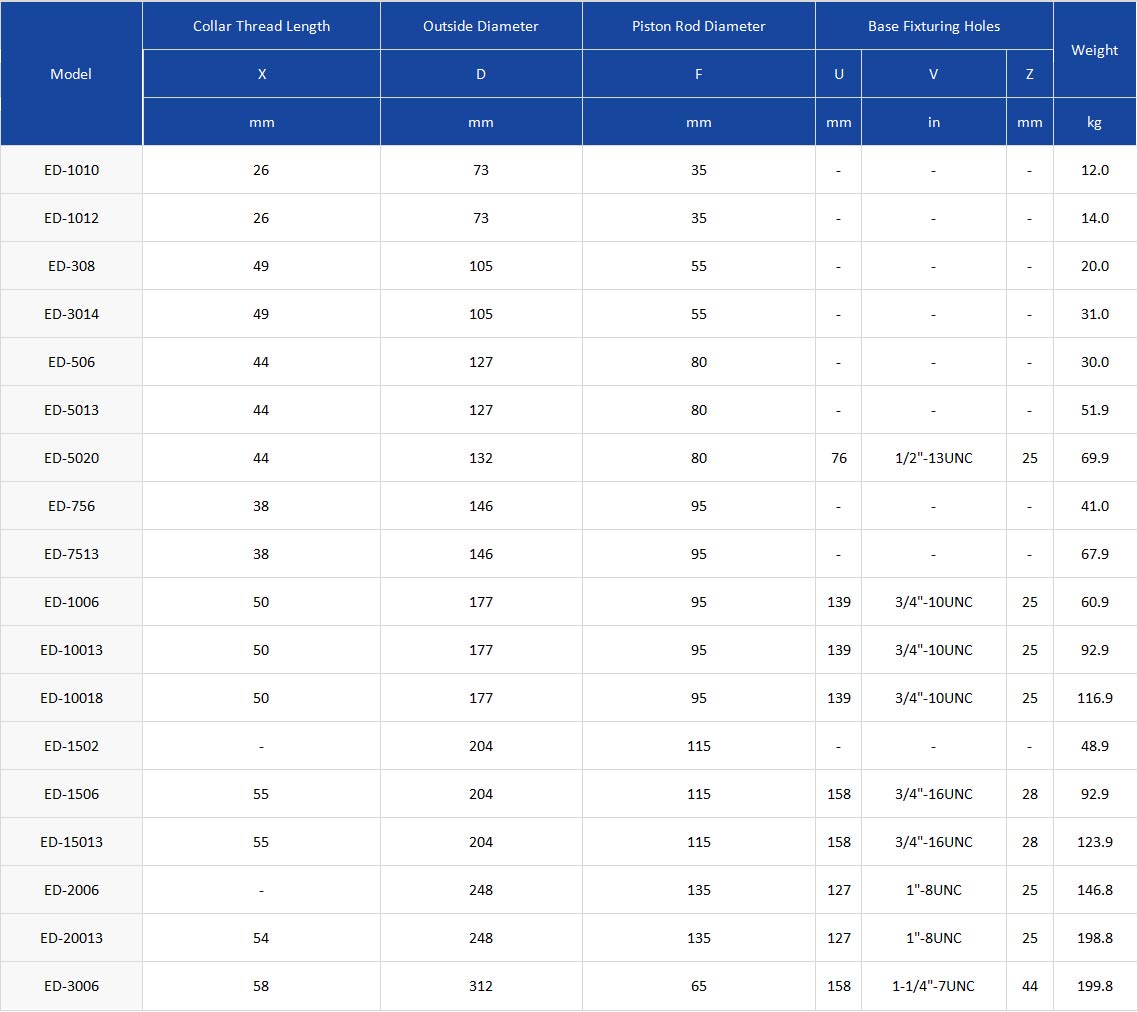Screen dimensions: 1138x1012
Task: Select the ED-756 model cell
Action: click(71, 505)
